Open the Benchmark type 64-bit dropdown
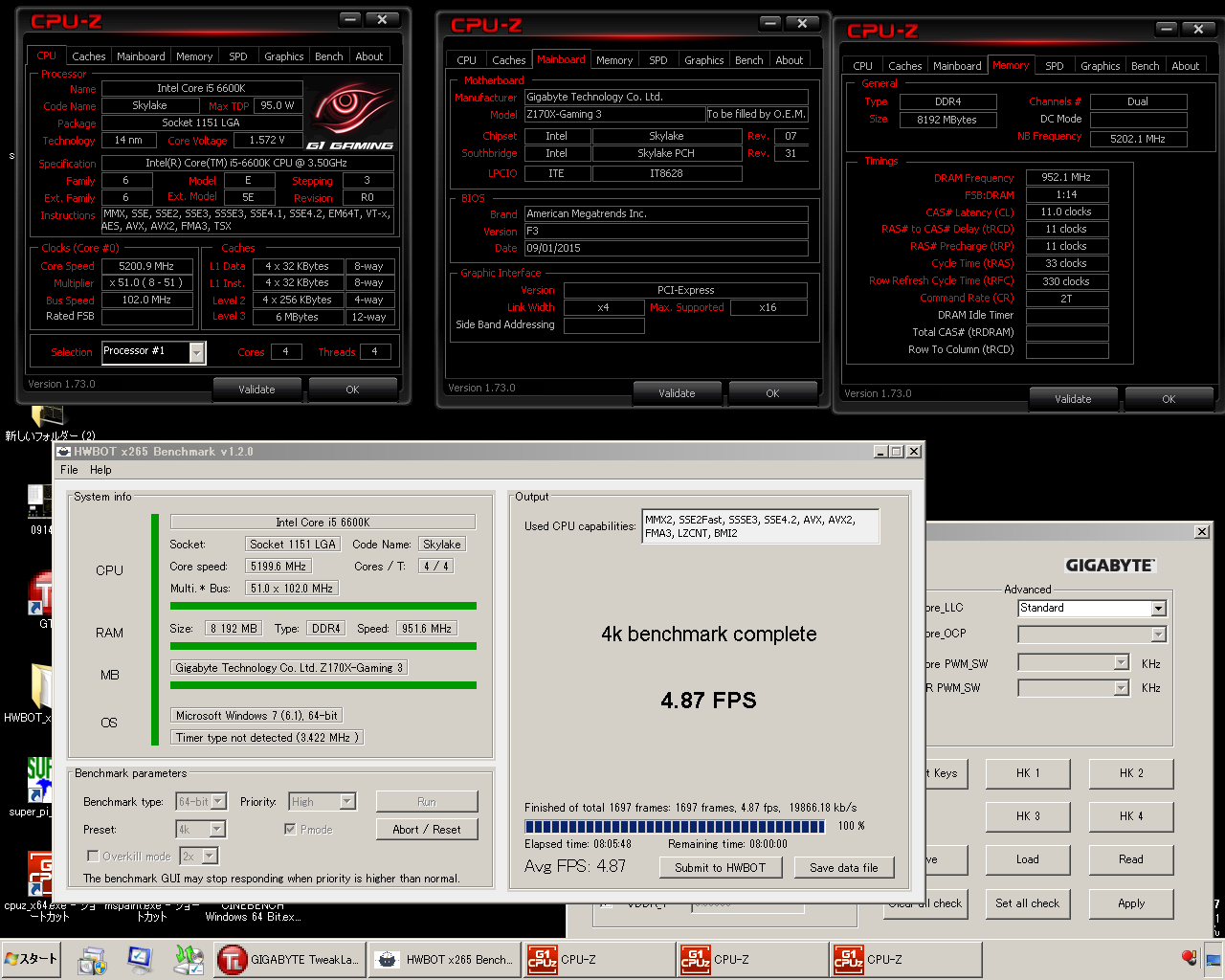The image size is (1225, 980). click(218, 802)
